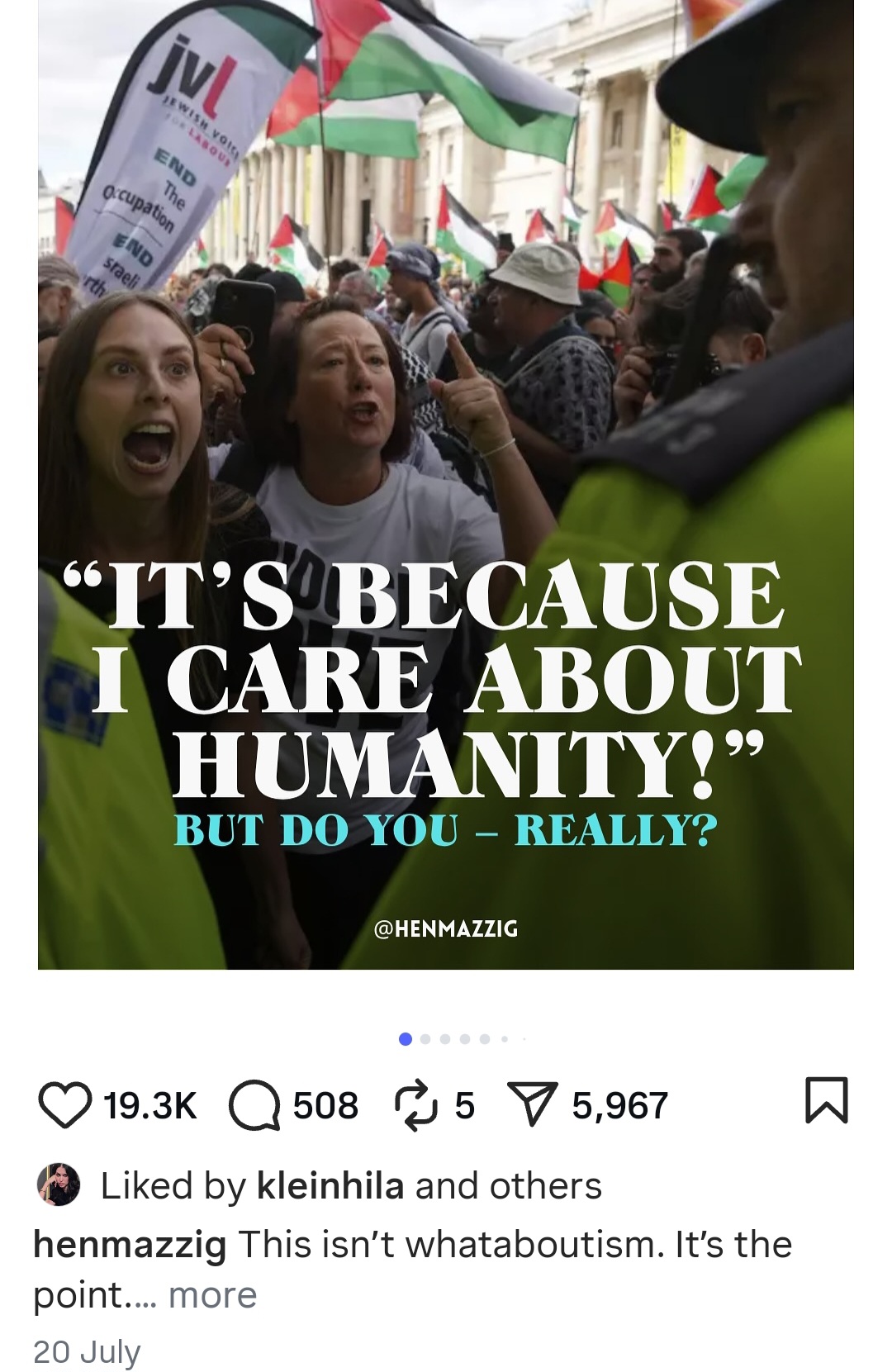This screenshot has height=1372, width=892.
Task: Open kleinhila profile from likes line
Action: pyautogui.click(x=330, y=1185)
